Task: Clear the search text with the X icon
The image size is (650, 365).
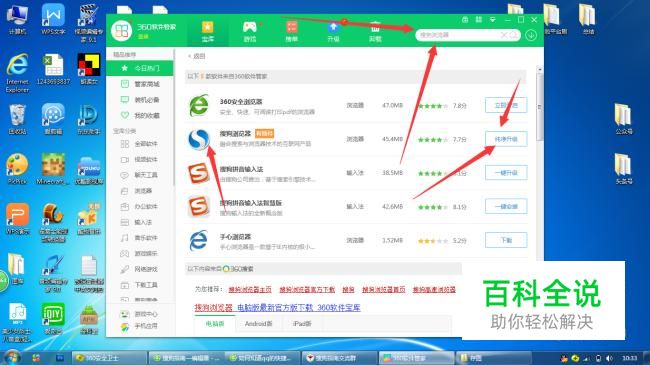Action: (x=504, y=35)
